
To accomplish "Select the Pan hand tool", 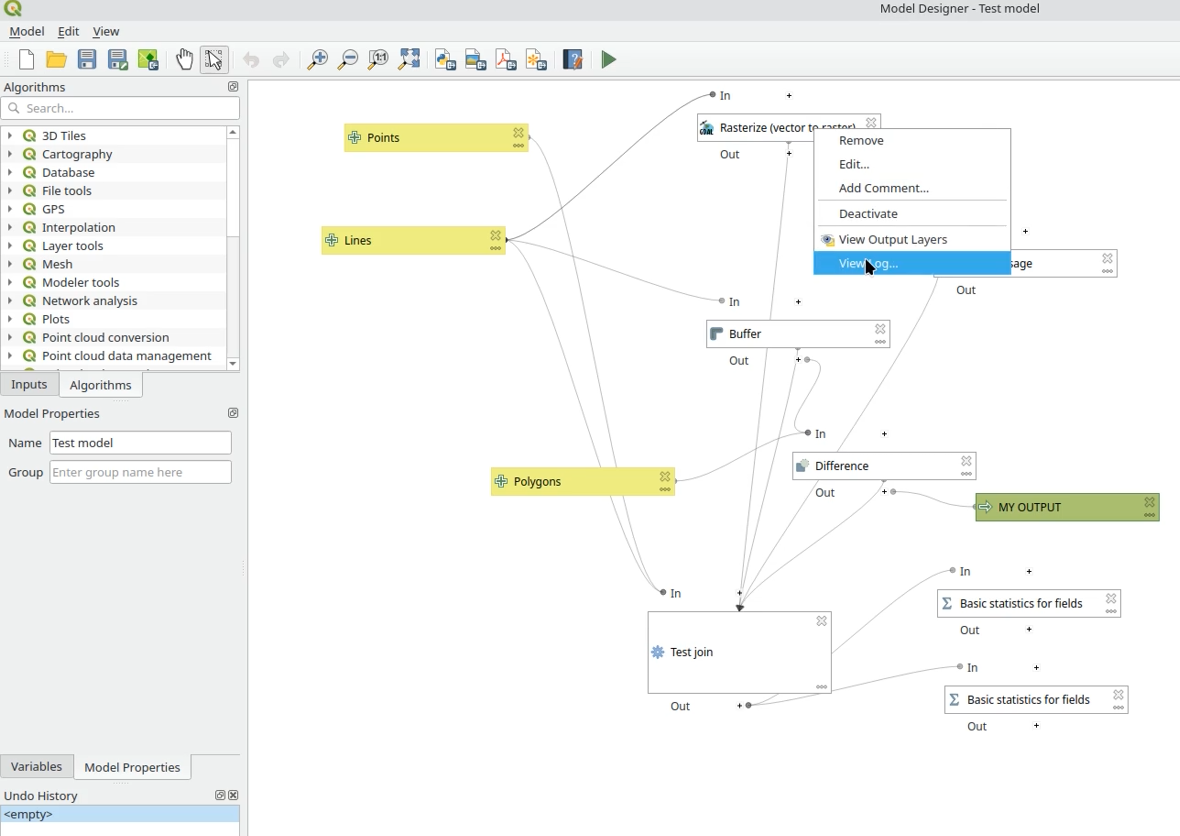I will (x=184, y=60).
